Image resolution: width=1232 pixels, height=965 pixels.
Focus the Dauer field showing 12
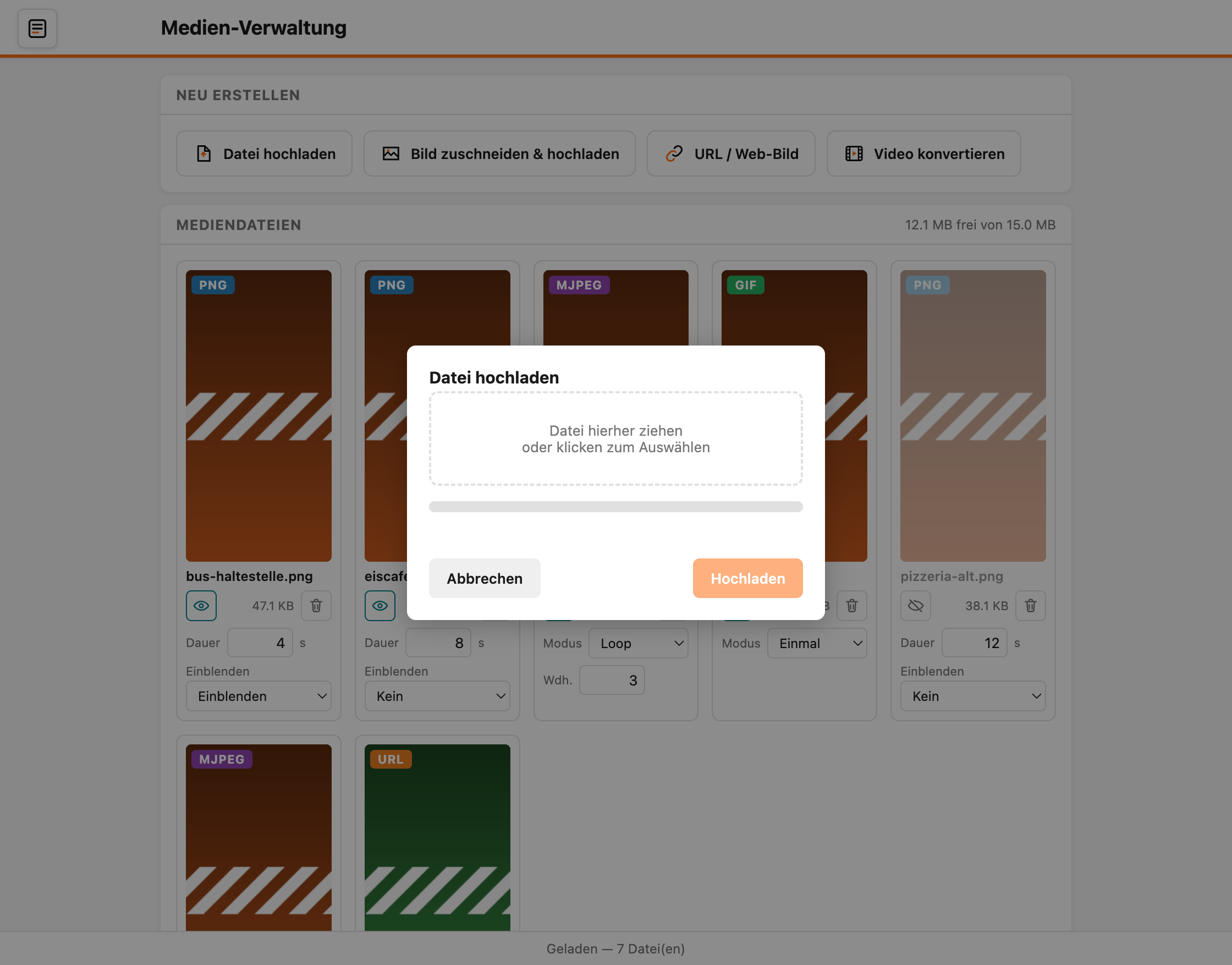[x=975, y=643]
